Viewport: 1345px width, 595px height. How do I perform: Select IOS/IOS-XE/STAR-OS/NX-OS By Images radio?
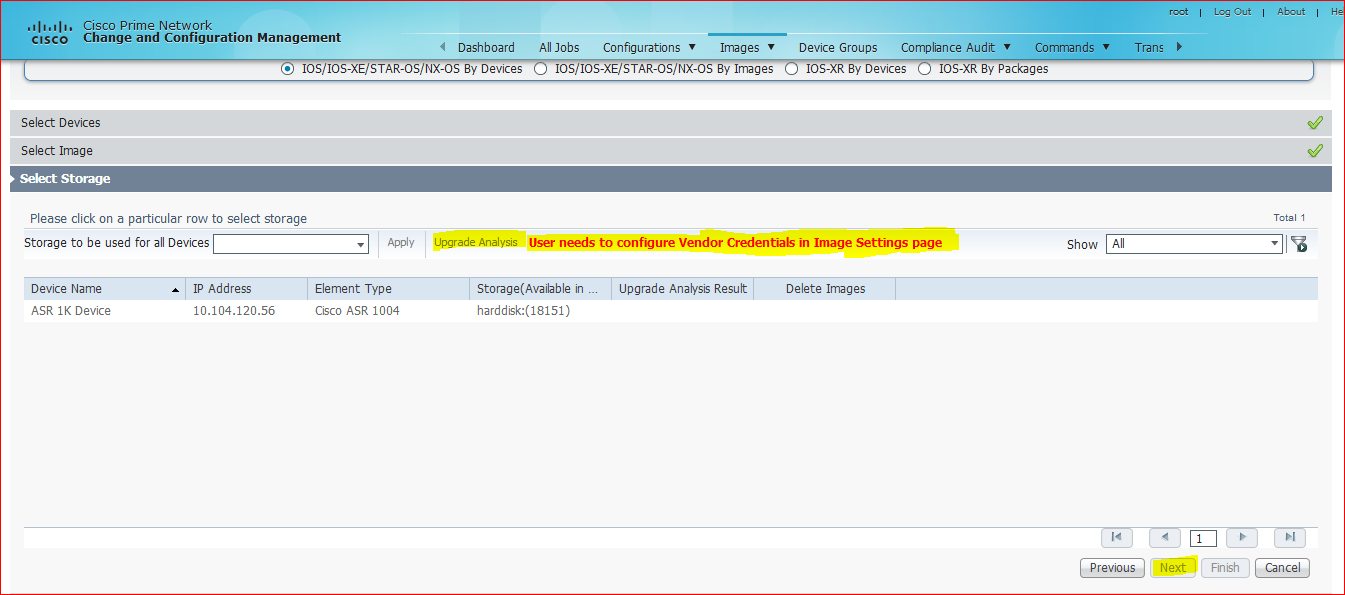(x=541, y=69)
